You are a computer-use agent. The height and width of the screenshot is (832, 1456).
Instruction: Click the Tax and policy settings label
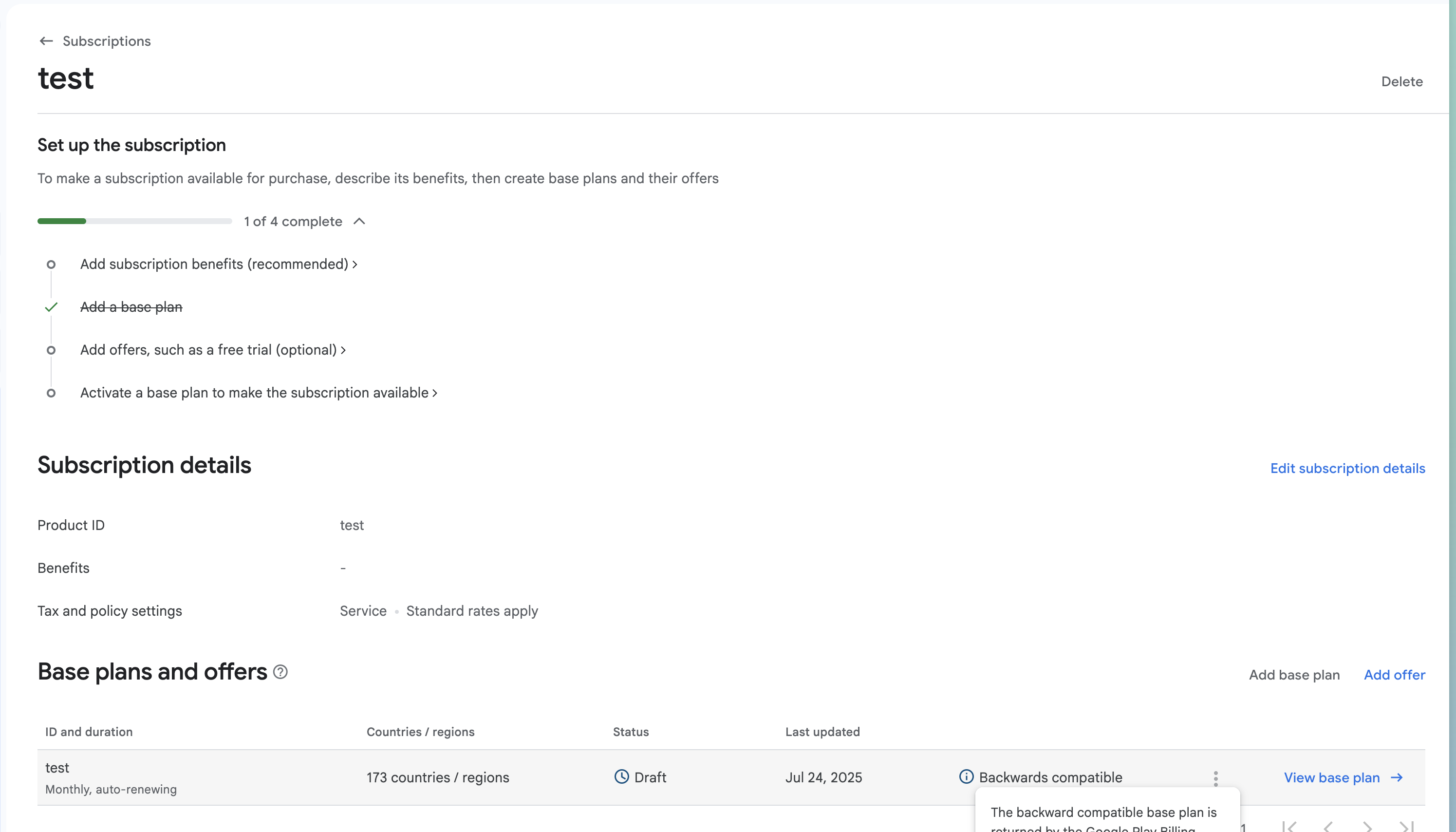pos(110,611)
